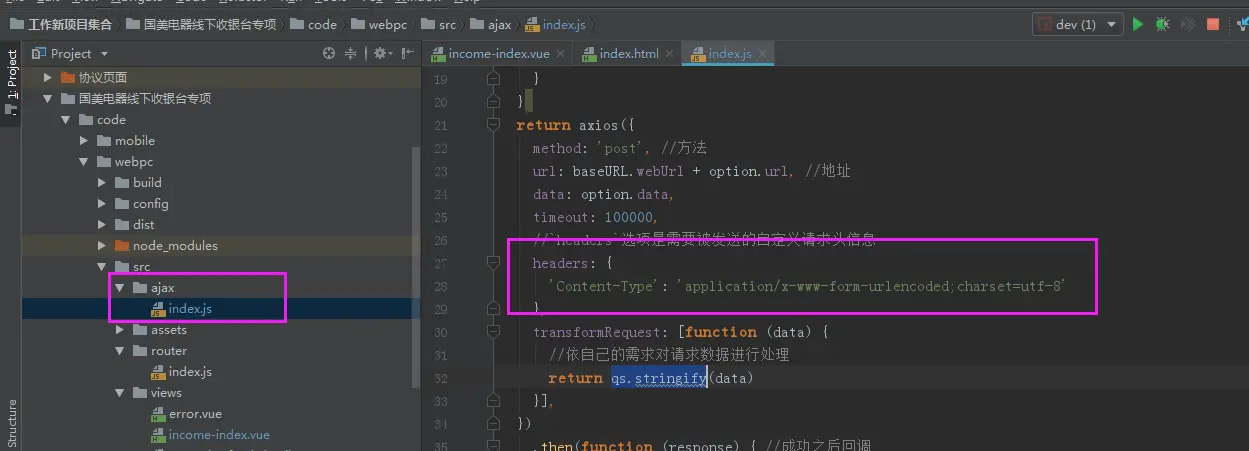This screenshot has height=451, width=1249.
Task: Click 国美电器线下收银台专项 breadcrumb
Action: (x=200, y=24)
